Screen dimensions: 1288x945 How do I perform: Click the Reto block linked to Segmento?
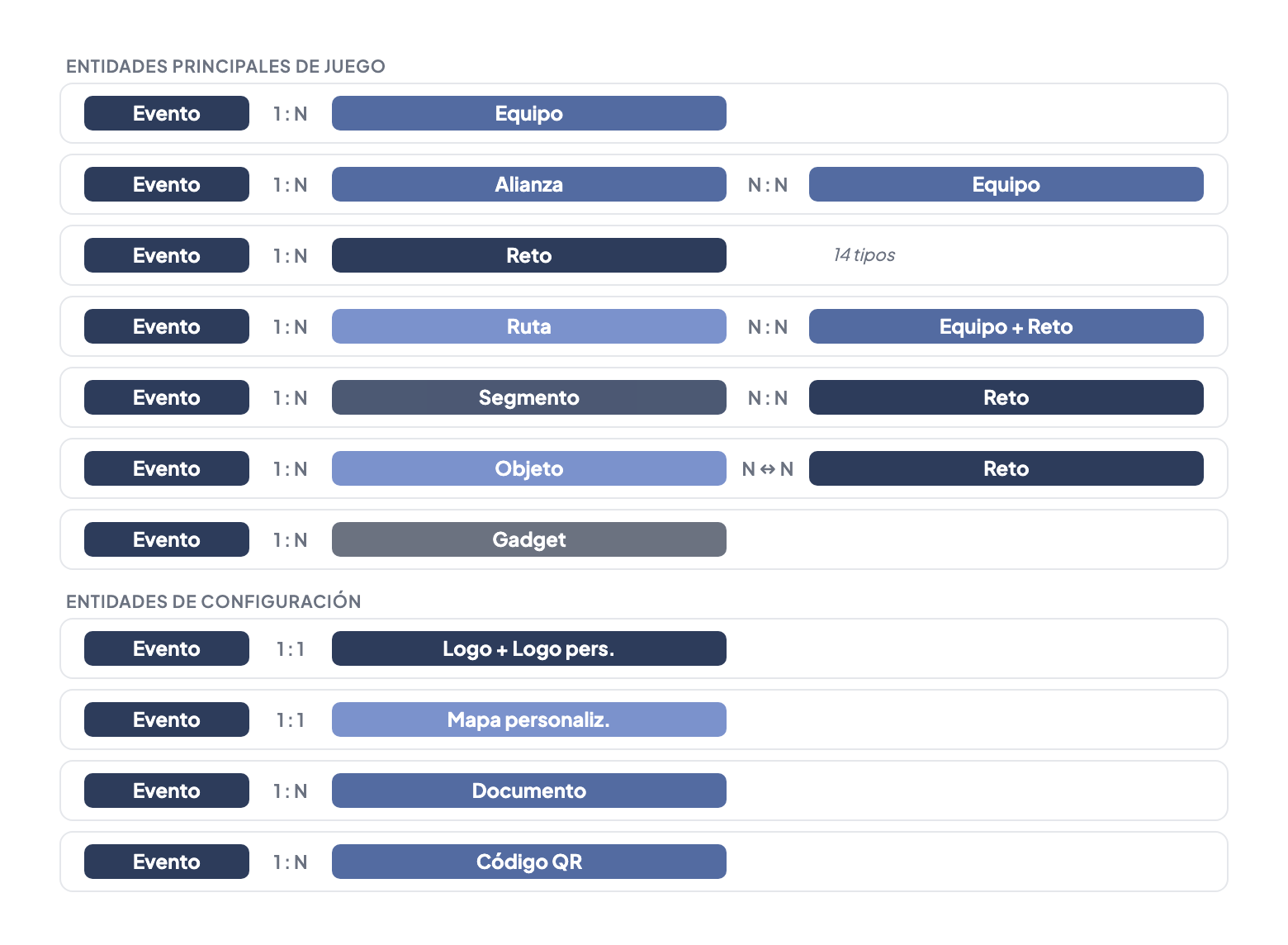(1006, 397)
